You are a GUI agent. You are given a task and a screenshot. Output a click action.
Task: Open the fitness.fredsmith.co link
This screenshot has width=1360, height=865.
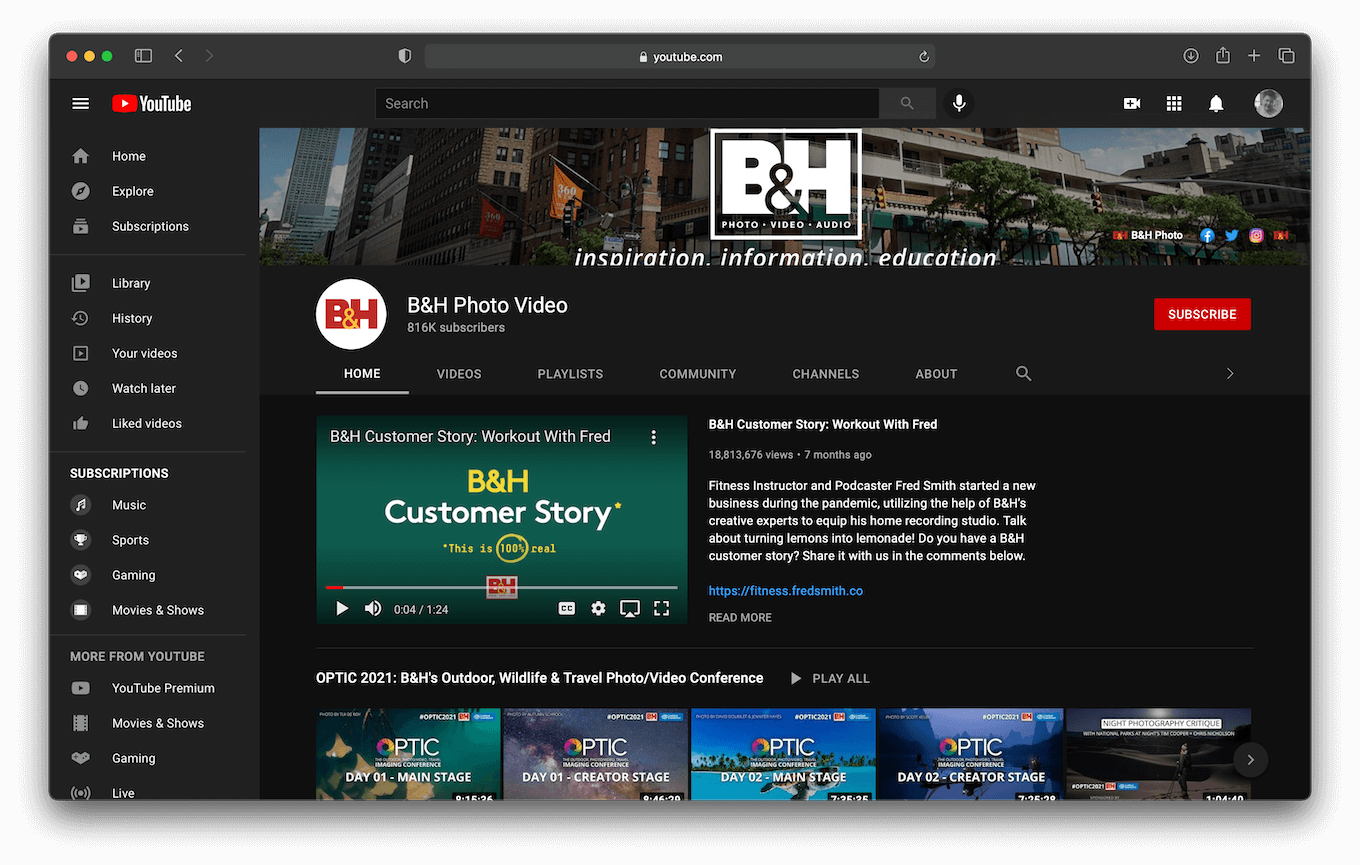(x=786, y=591)
